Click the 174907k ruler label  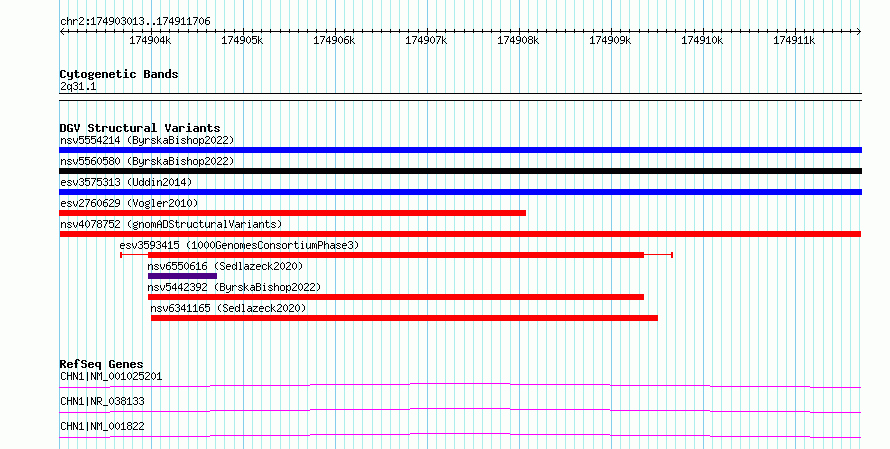[426, 40]
